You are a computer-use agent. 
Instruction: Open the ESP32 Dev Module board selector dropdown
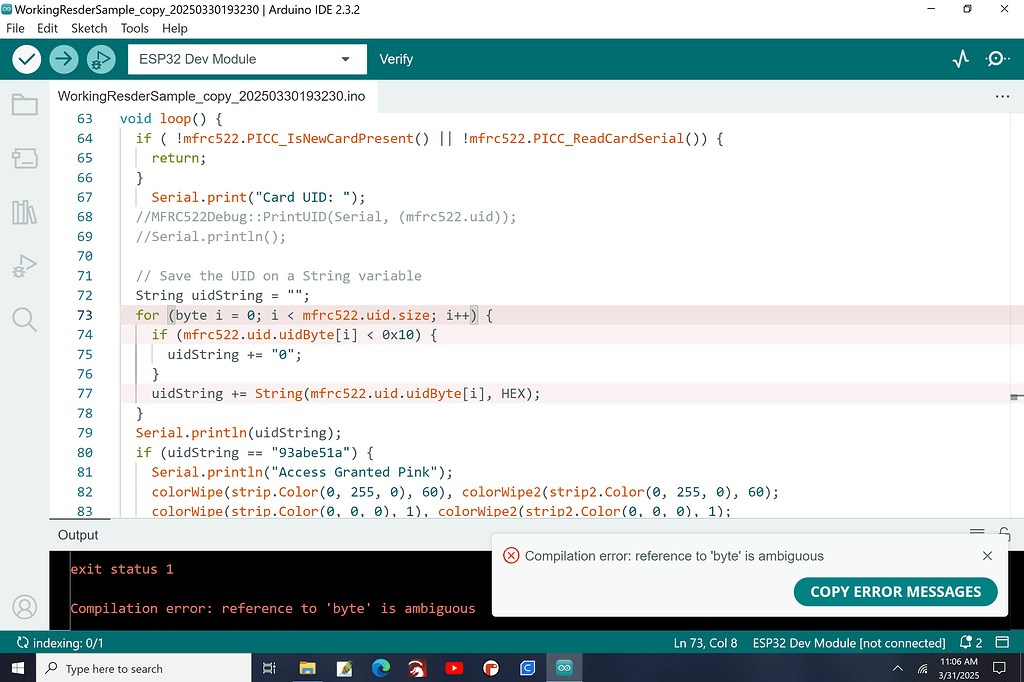246,59
